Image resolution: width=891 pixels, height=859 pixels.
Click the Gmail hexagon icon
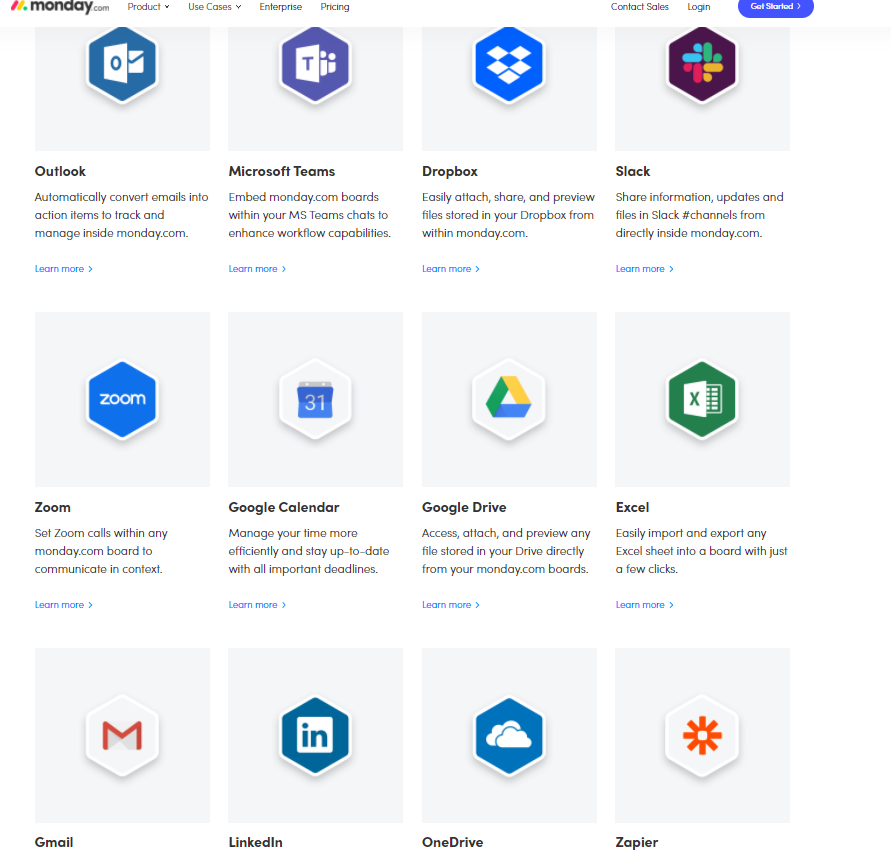(x=122, y=735)
